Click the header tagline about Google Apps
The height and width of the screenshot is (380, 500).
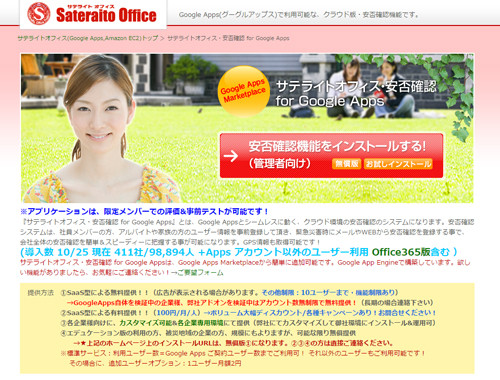tap(298, 15)
